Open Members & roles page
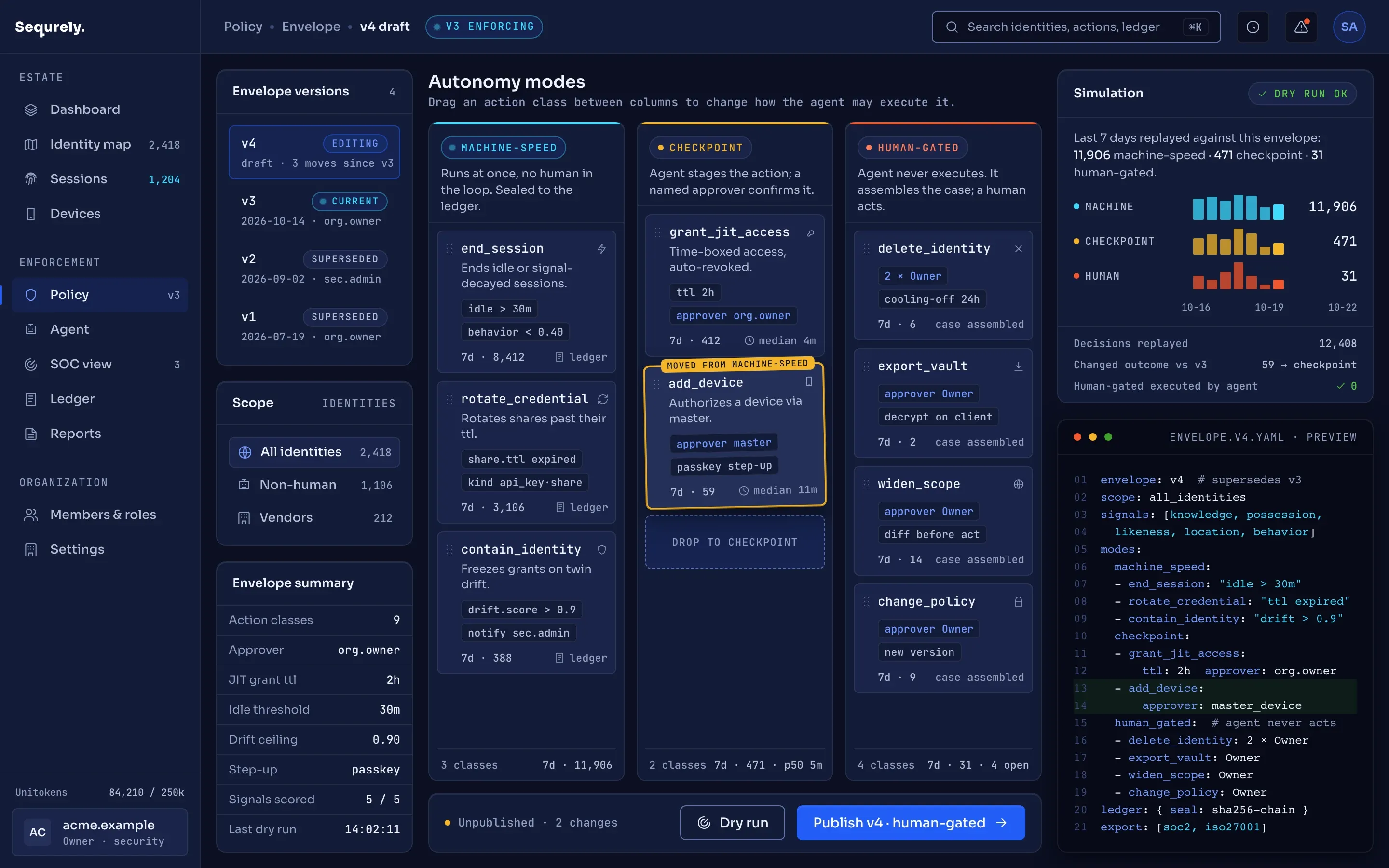This screenshot has height=868, width=1389. coord(100,515)
